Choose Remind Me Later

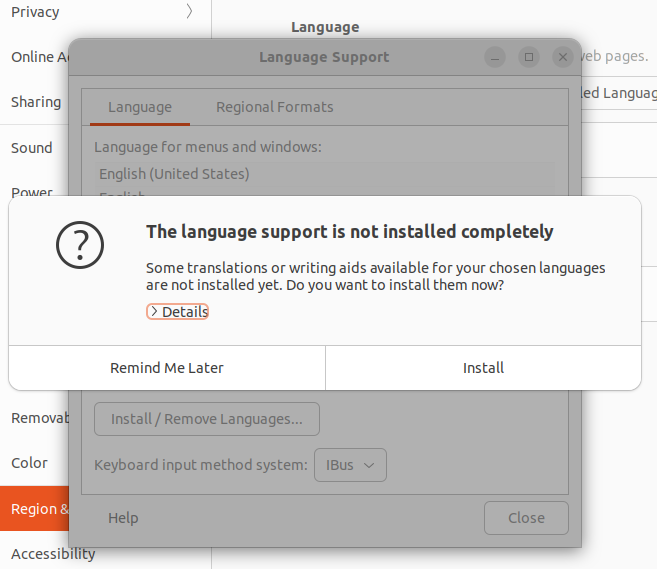coord(167,368)
